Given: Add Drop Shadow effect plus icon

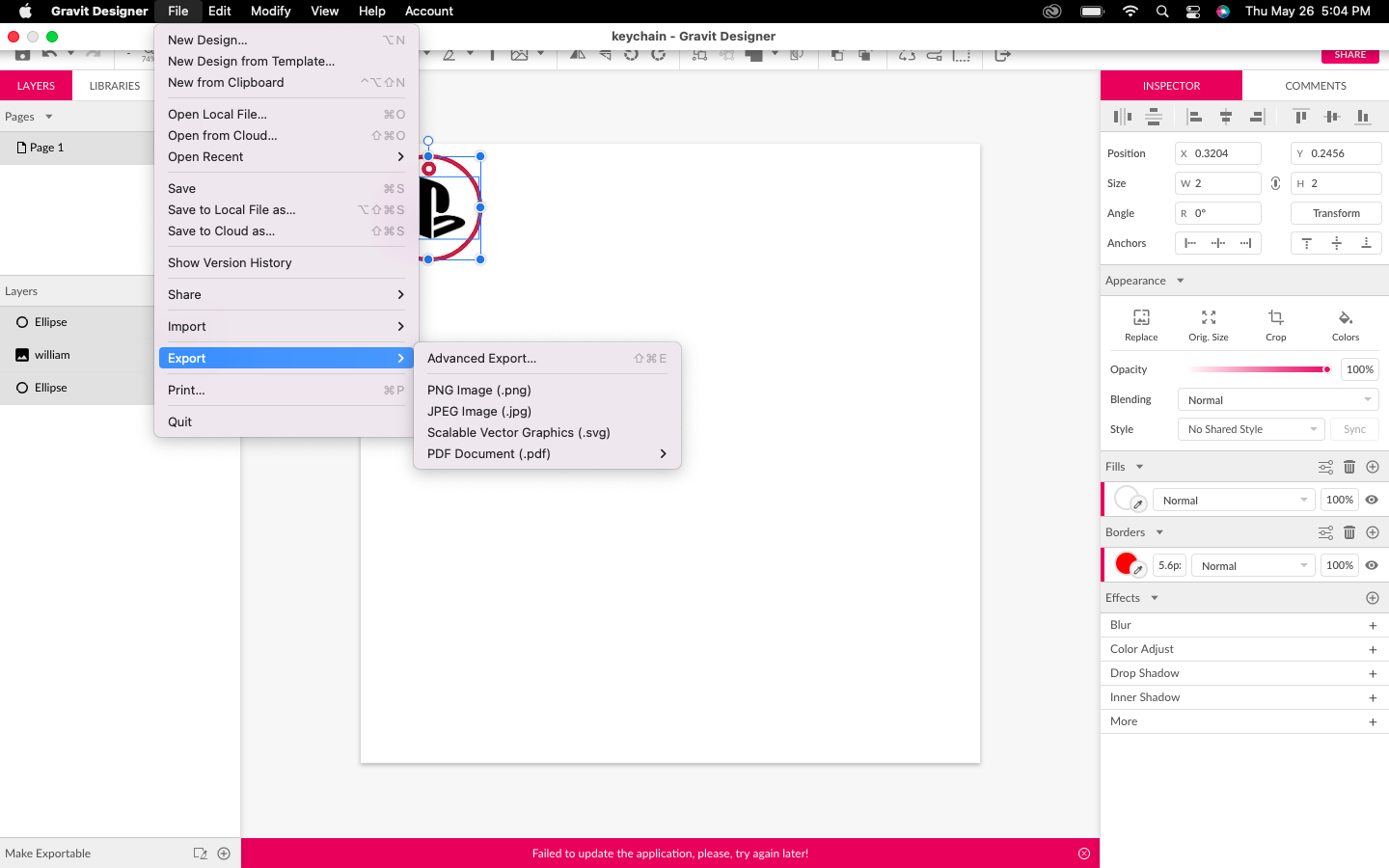Looking at the screenshot, I should (1373, 674).
